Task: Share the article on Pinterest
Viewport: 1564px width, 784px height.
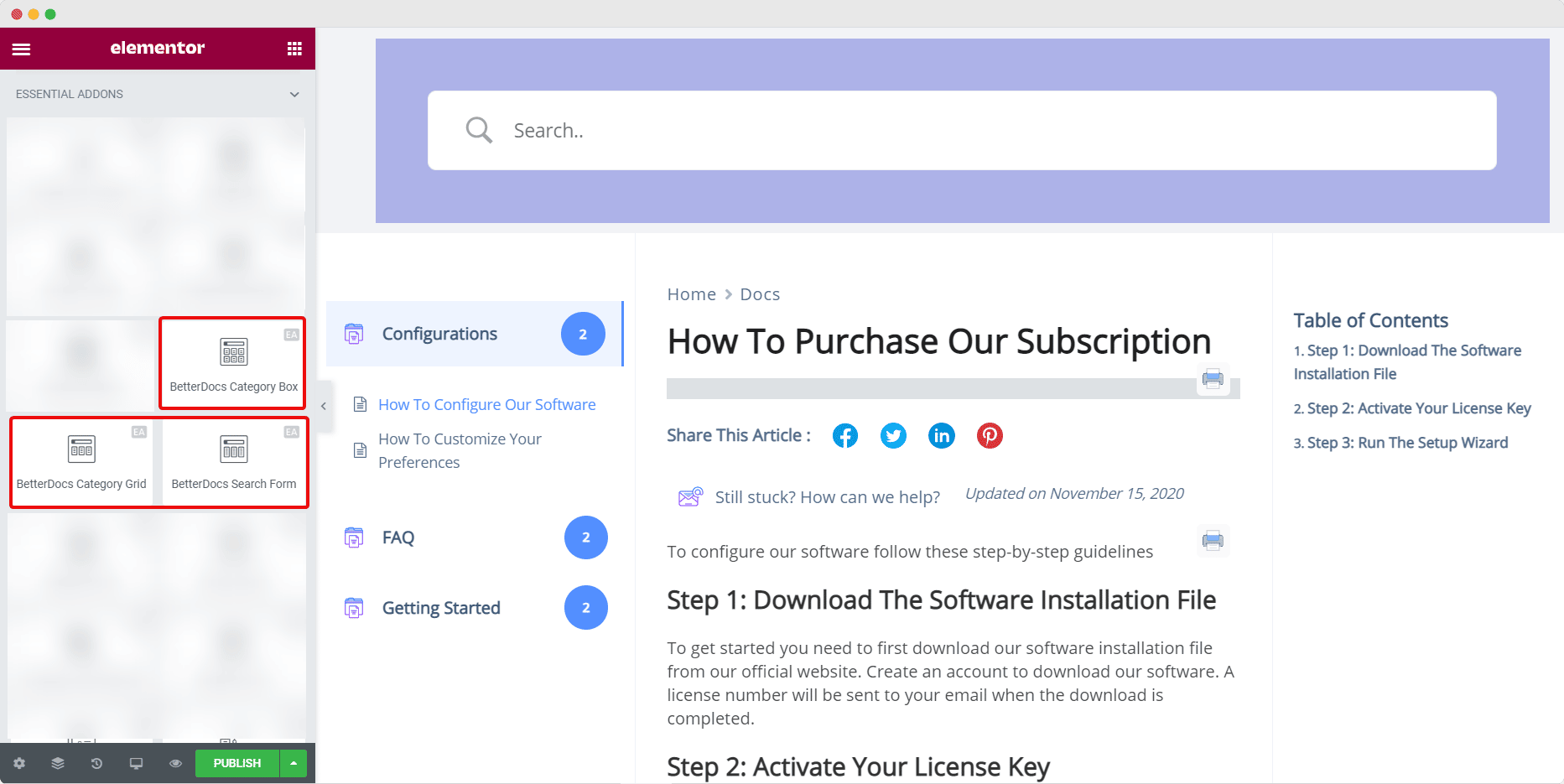Action: point(990,435)
